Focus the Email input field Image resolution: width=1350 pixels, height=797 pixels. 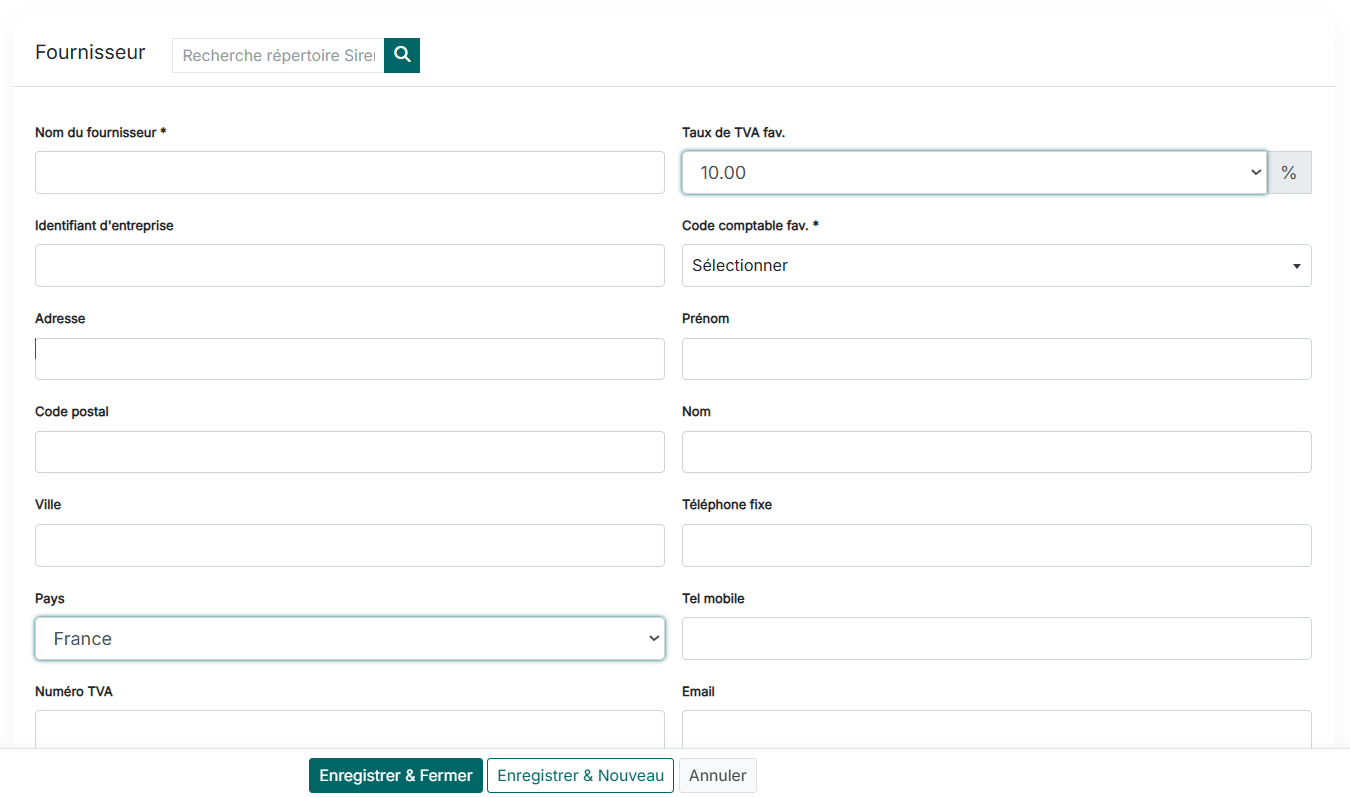click(x=997, y=729)
